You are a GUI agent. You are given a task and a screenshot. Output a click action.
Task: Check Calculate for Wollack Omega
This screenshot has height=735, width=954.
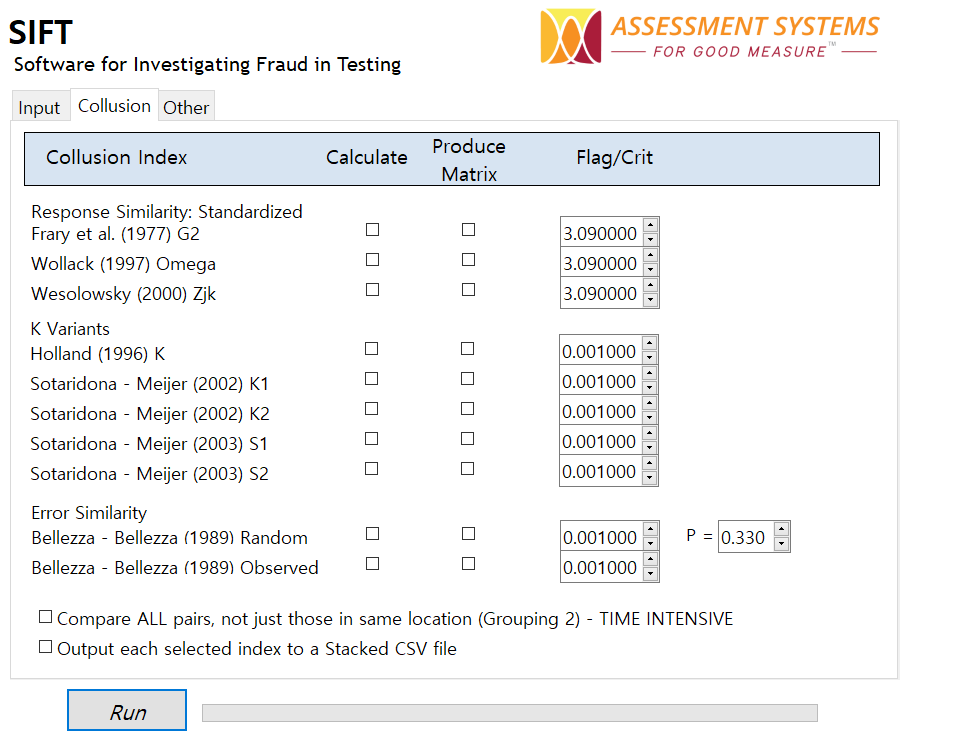(372, 260)
